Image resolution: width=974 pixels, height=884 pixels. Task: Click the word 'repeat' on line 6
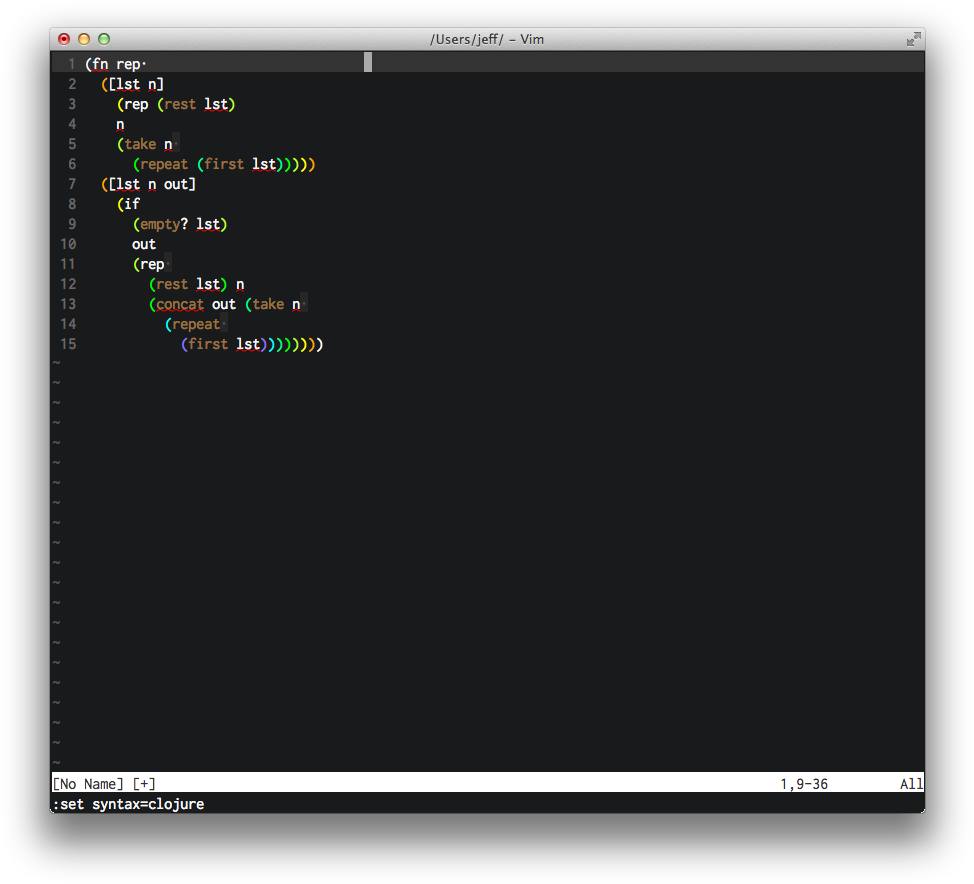point(164,165)
